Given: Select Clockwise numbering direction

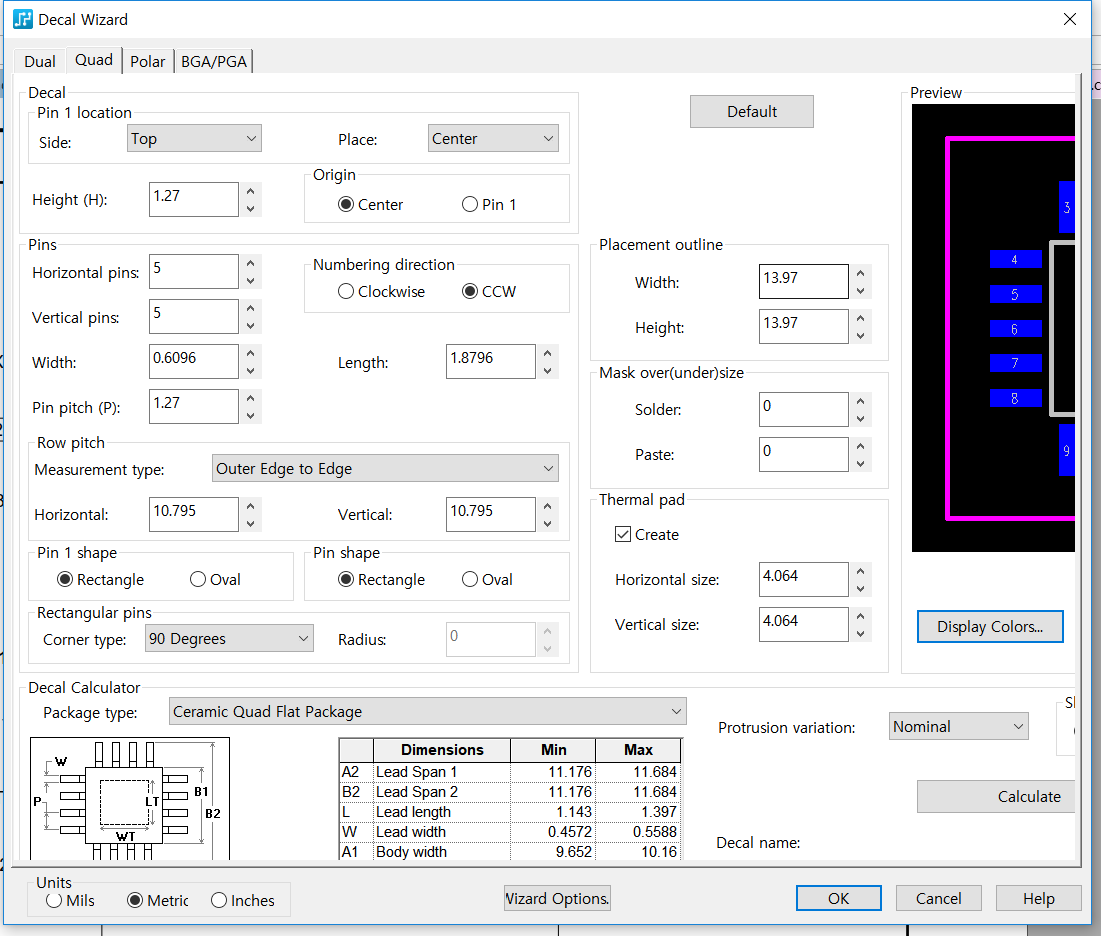Looking at the screenshot, I should tap(346, 292).
